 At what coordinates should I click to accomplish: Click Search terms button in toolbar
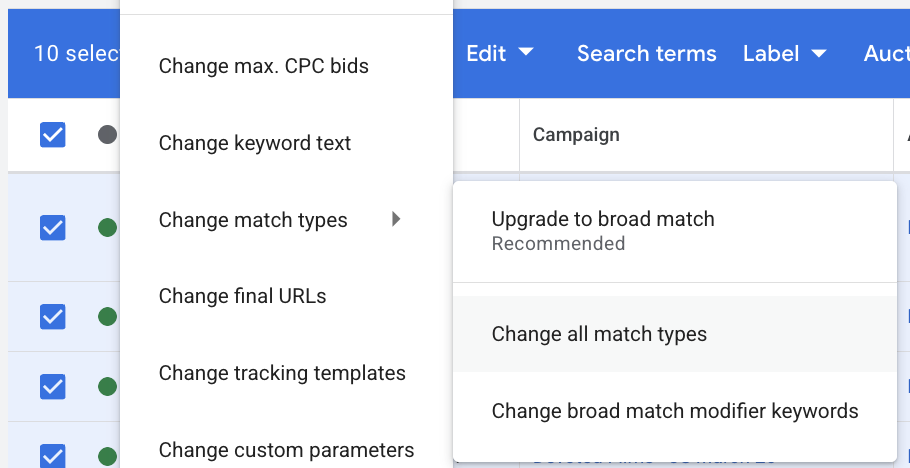(x=646, y=54)
